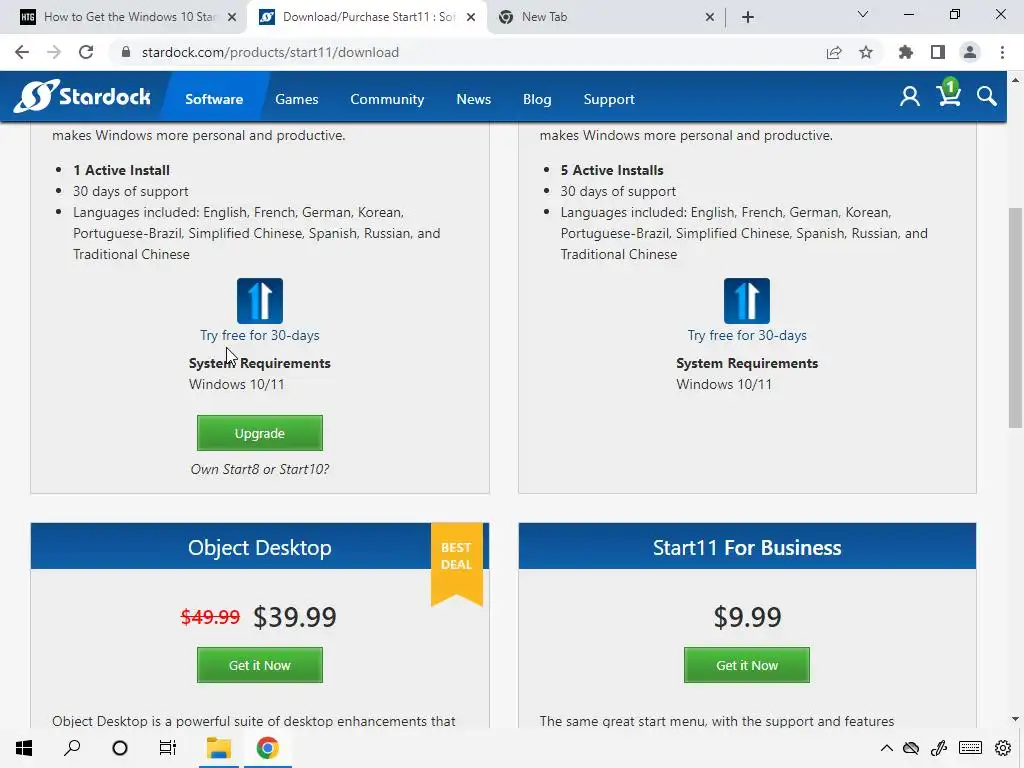The height and width of the screenshot is (768, 1024).
Task: Open the Stardock account user icon
Action: [x=909, y=97]
